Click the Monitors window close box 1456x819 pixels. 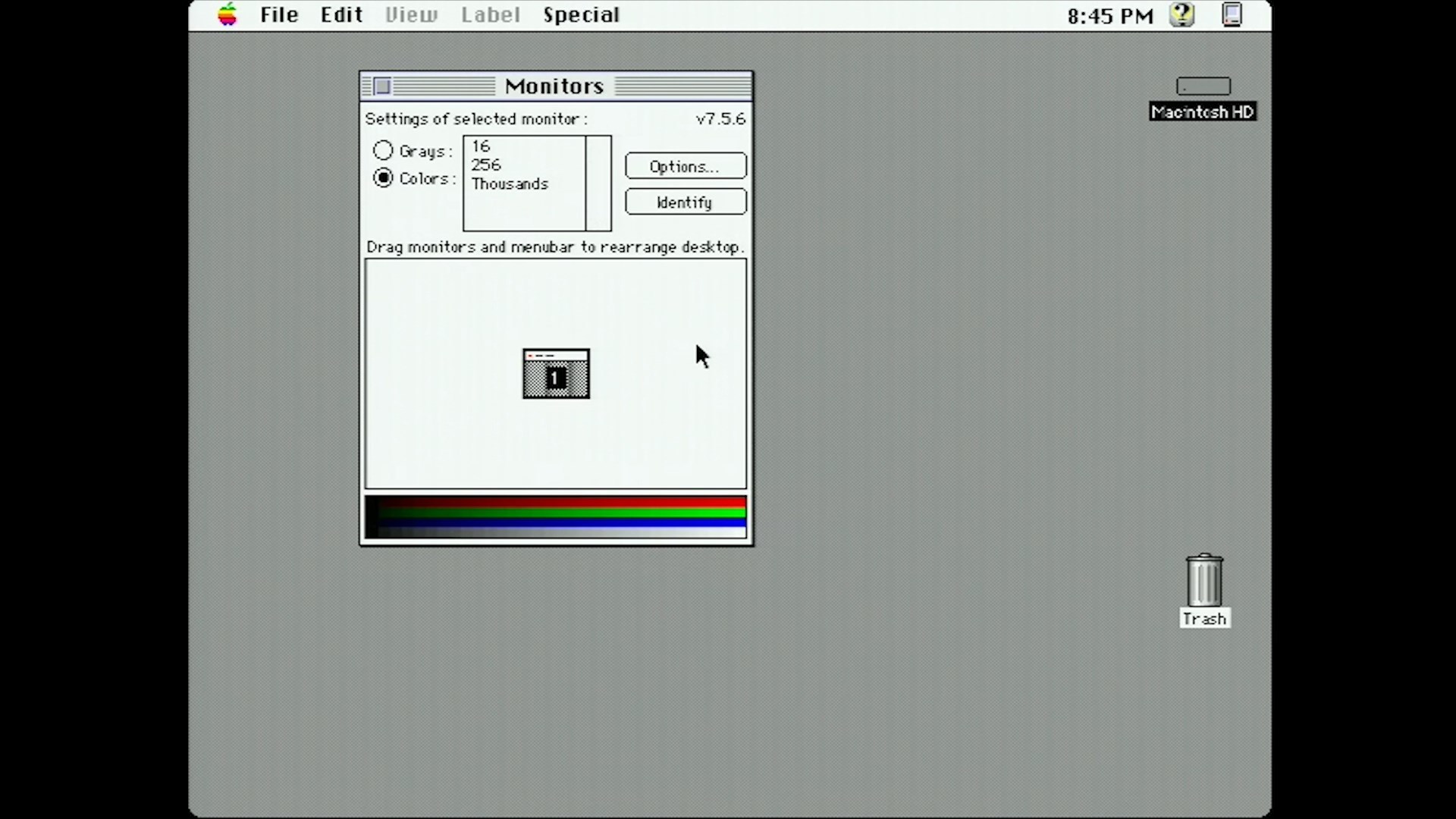[x=382, y=86]
